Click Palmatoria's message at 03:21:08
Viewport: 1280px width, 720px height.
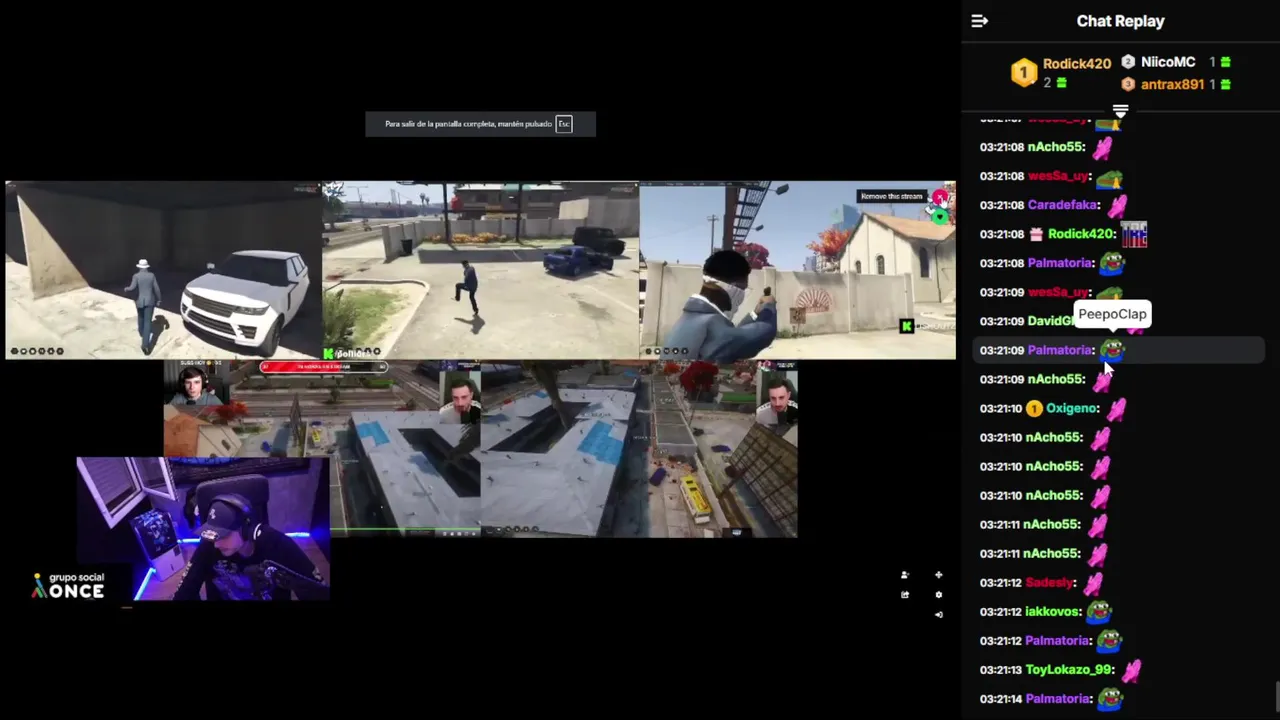[x=1120, y=263]
